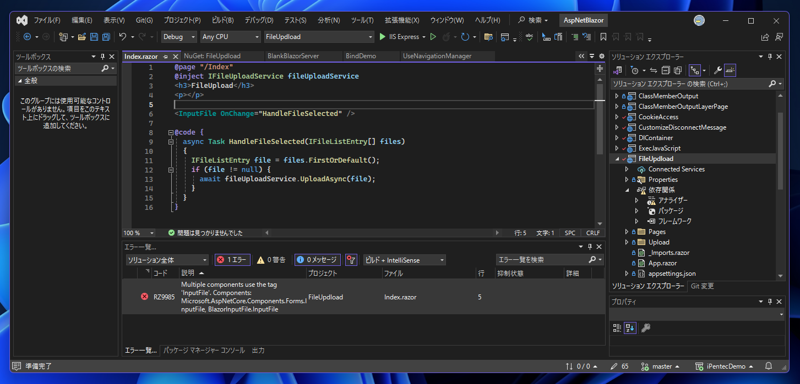Expand the Pages folder node
Screen dimensions: 800x384
pyautogui.click(x=627, y=232)
